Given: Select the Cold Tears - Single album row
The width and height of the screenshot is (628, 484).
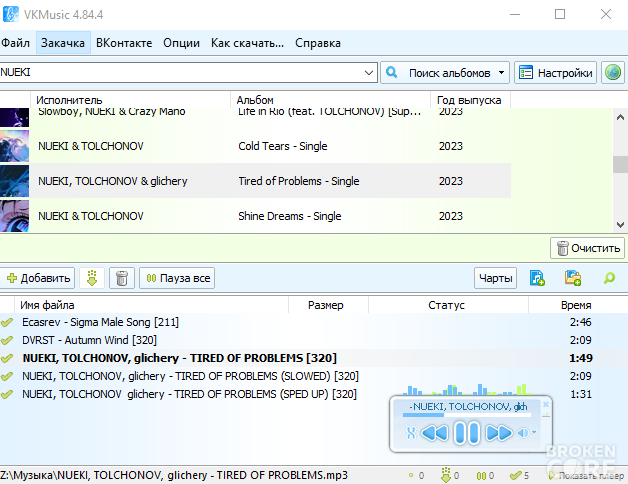Looking at the screenshot, I should 255,146.
